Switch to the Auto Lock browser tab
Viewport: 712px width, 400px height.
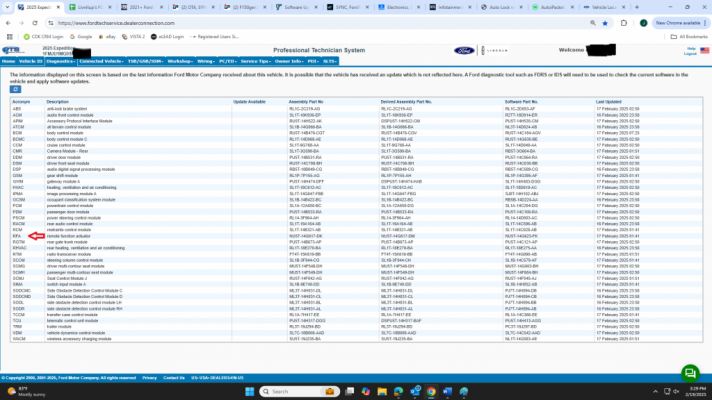coord(502,7)
